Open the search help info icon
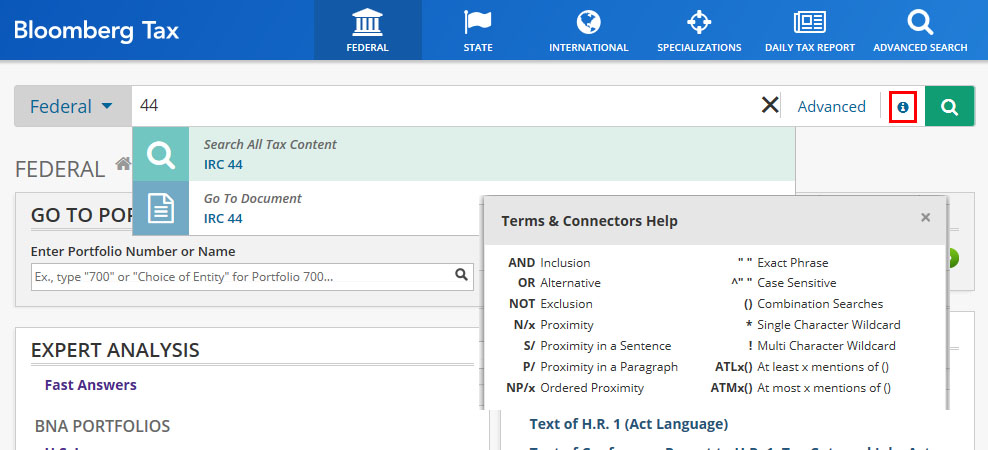Viewport: 988px width, 450px height. pos(903,106)
